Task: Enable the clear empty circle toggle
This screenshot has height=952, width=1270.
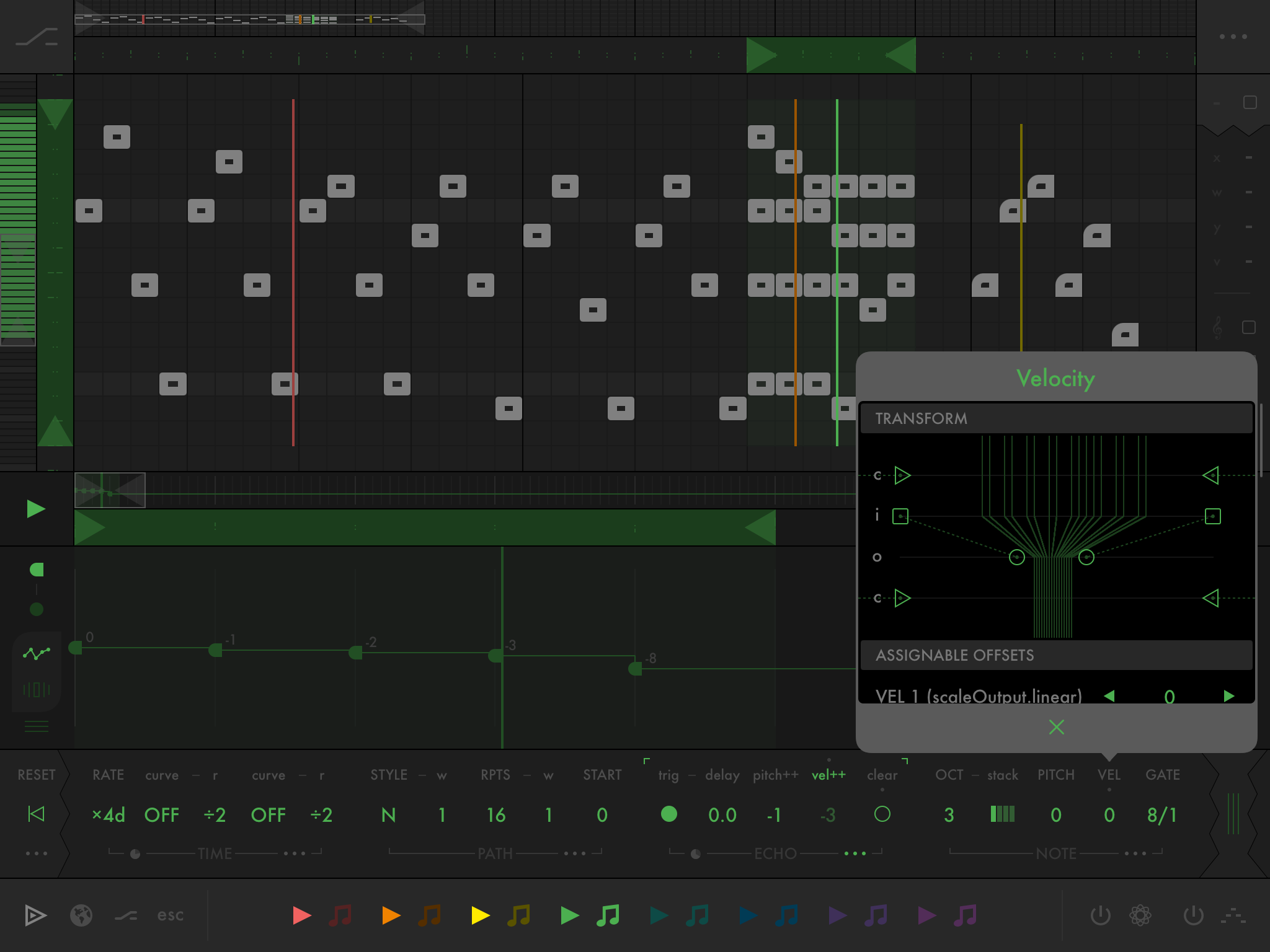Action: tap(882, 814)
